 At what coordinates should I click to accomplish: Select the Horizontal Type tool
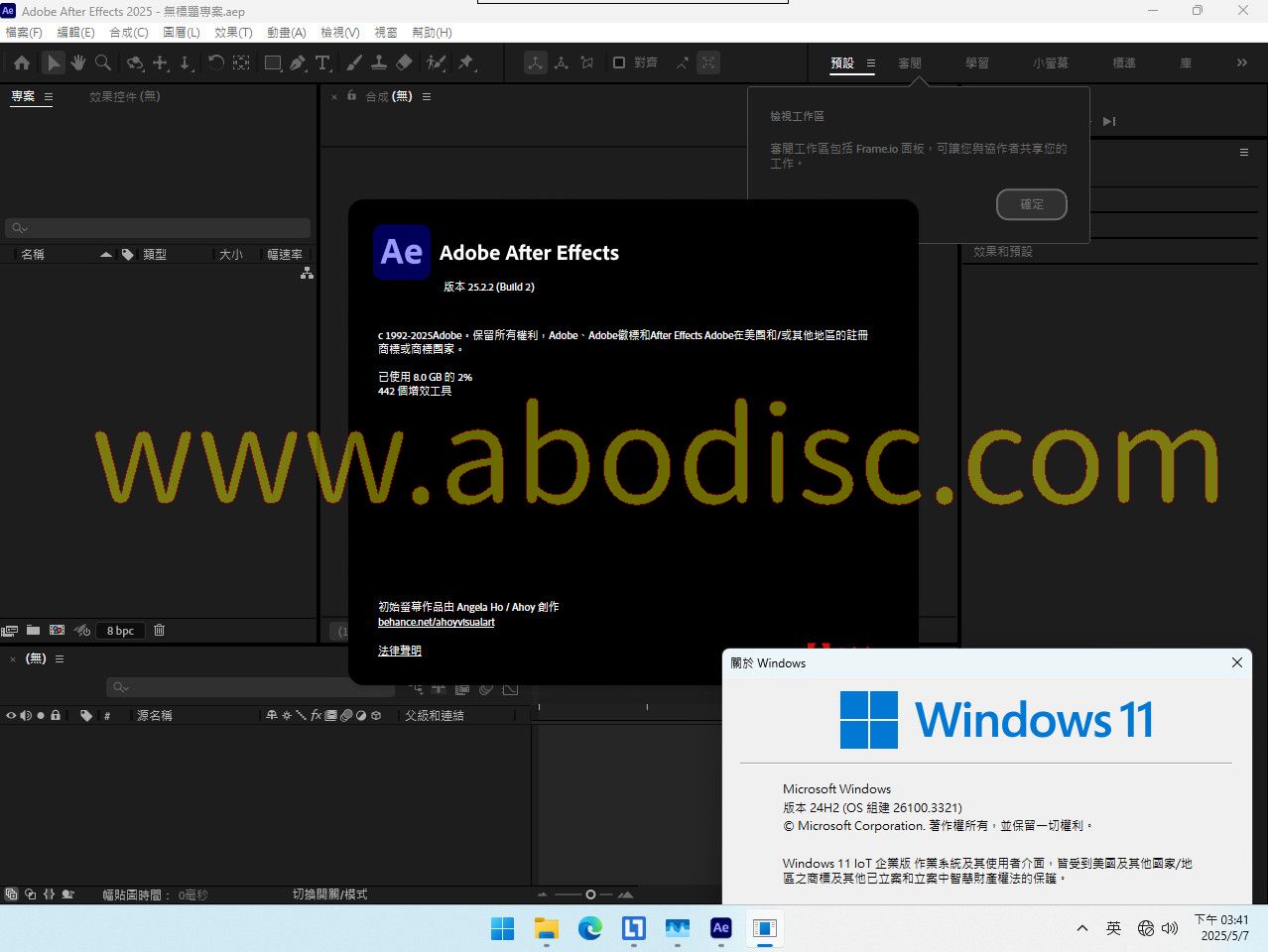[x=322, y=62]
